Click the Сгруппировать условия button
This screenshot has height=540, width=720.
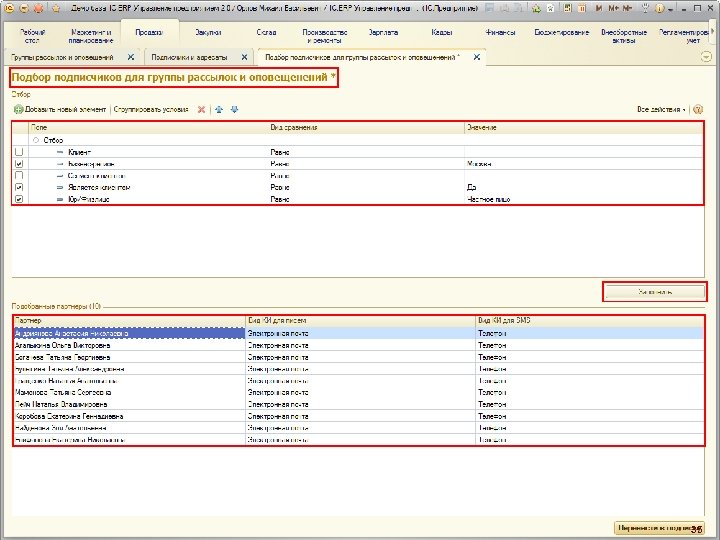151,108
